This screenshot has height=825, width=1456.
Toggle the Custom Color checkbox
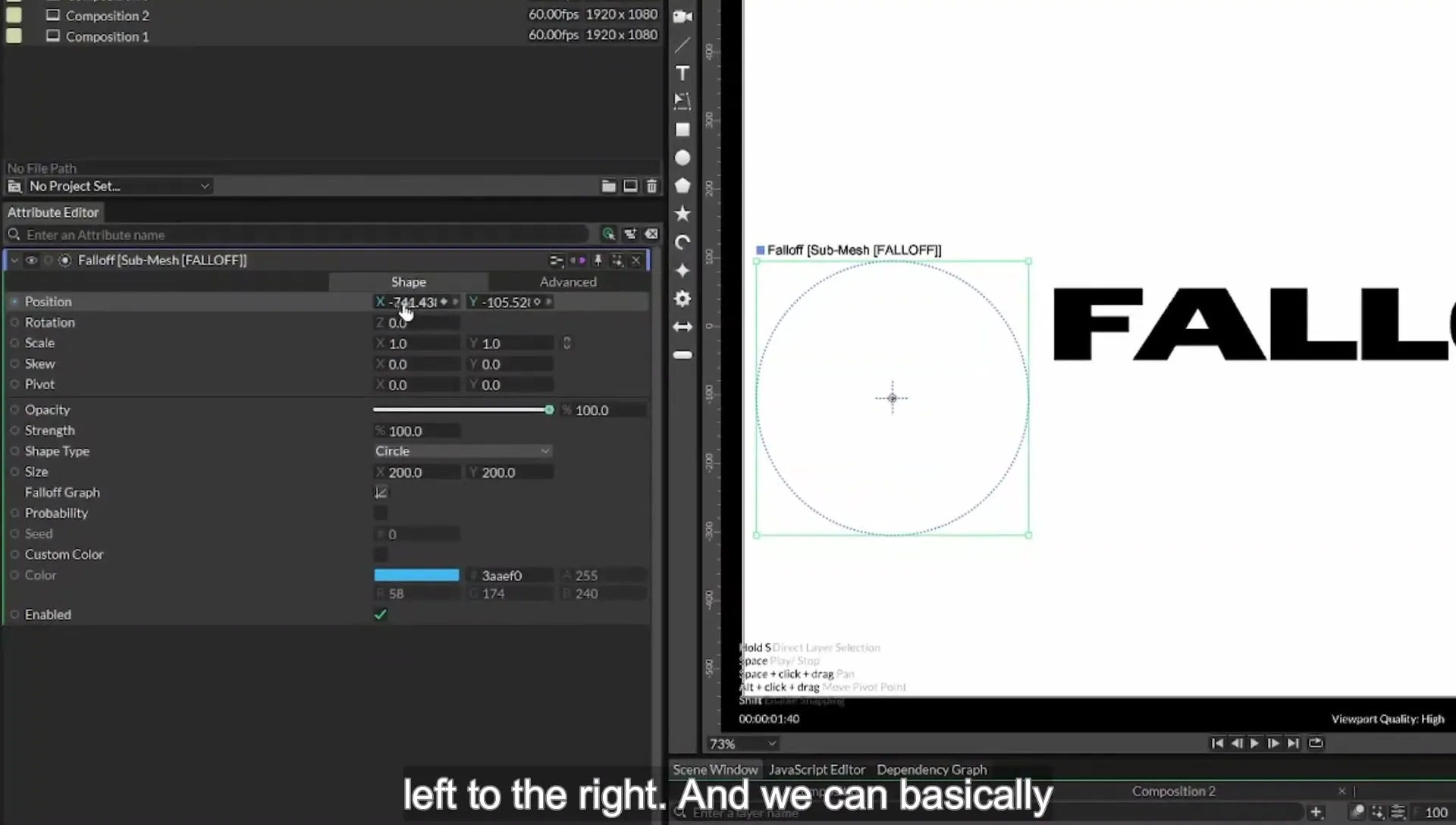click(381, 554)
